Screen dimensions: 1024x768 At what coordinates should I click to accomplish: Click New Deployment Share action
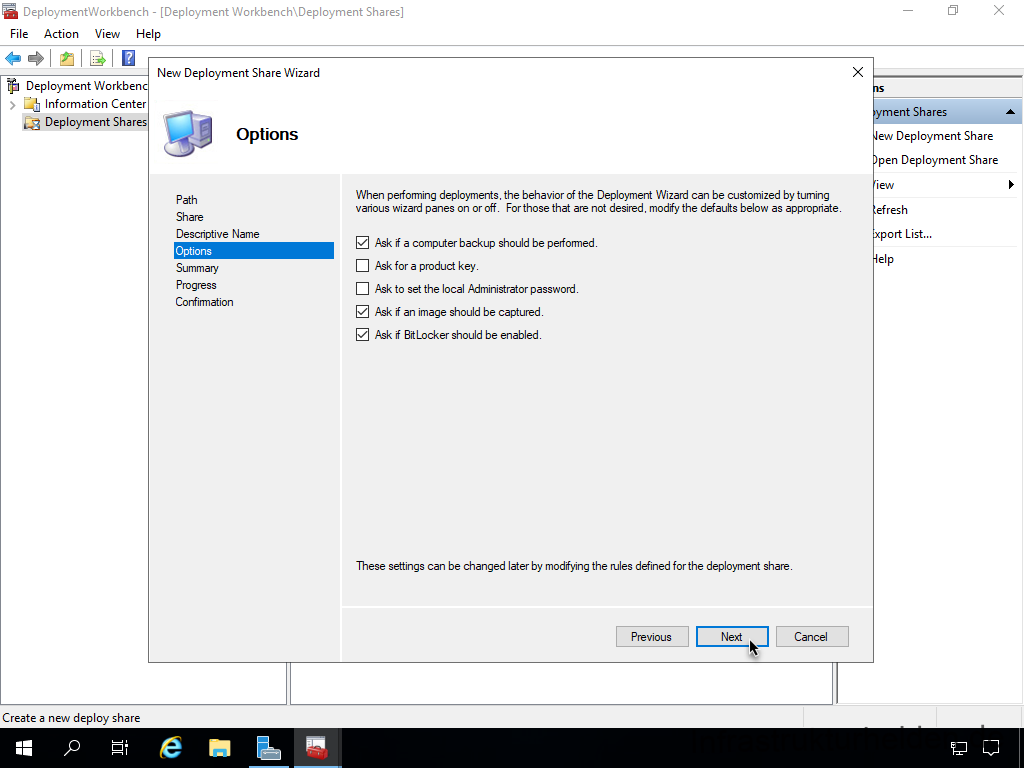pos(933,136)
